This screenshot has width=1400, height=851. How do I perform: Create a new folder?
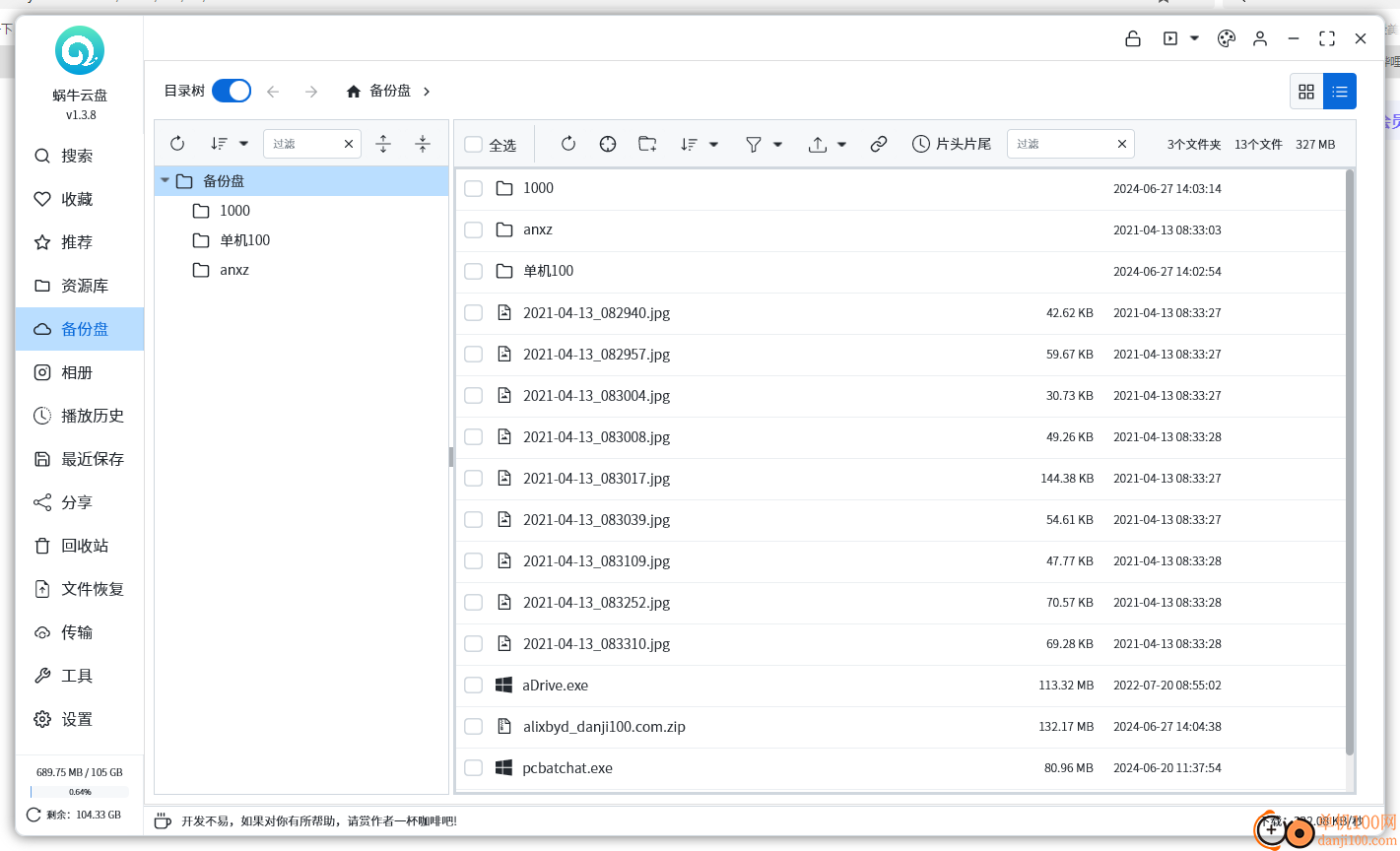(647, 144)
